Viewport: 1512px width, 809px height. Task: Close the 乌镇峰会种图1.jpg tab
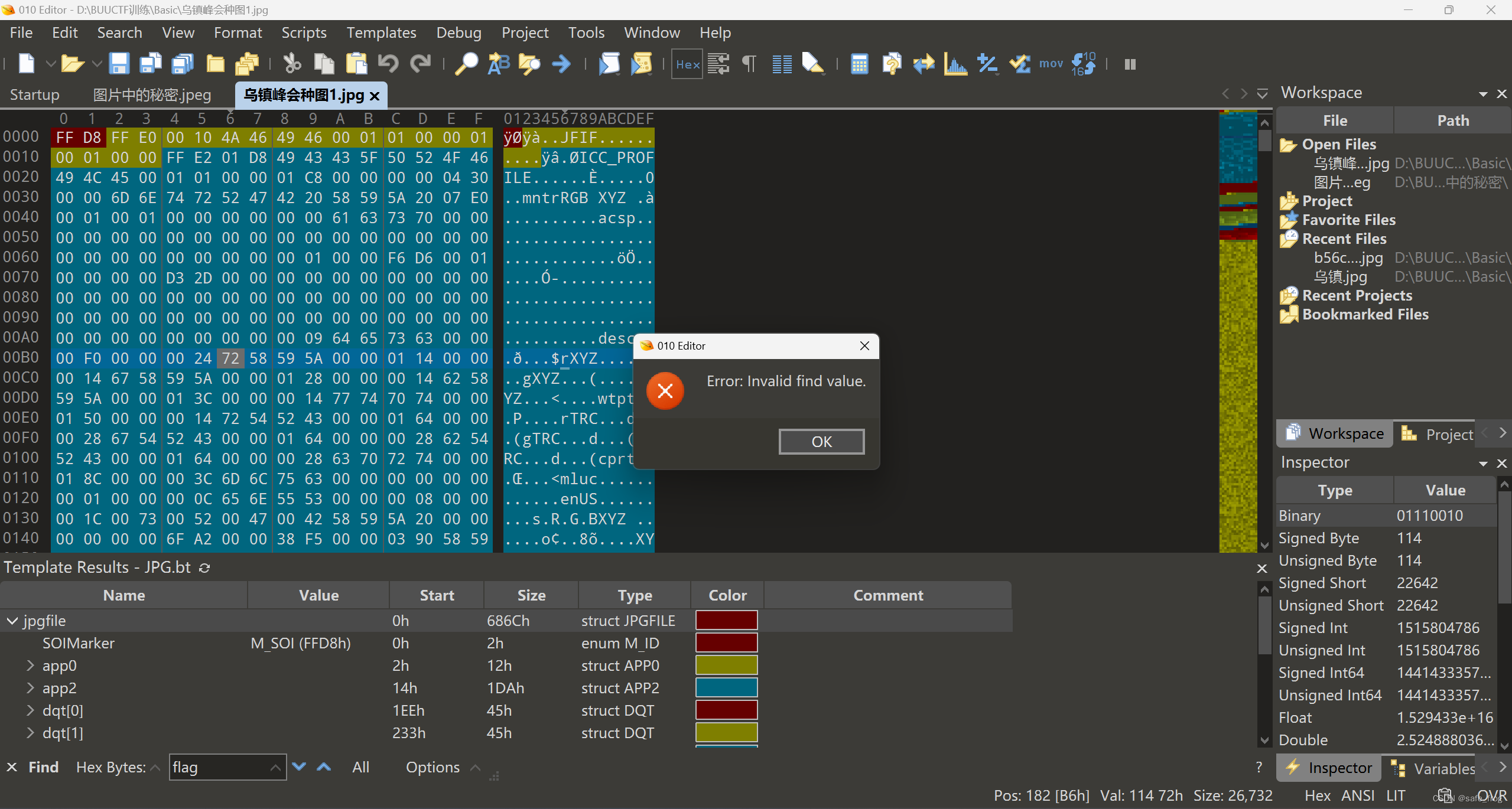tap(375, 96)
